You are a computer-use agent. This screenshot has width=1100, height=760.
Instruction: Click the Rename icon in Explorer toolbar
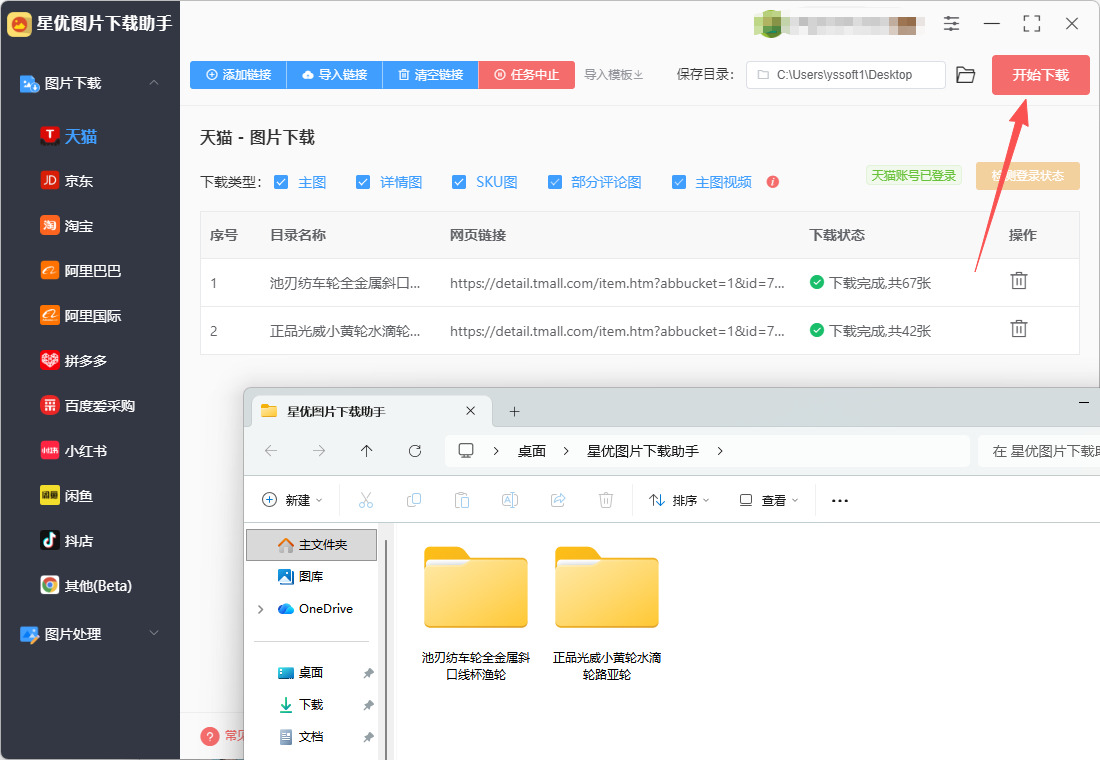point(510,500)
